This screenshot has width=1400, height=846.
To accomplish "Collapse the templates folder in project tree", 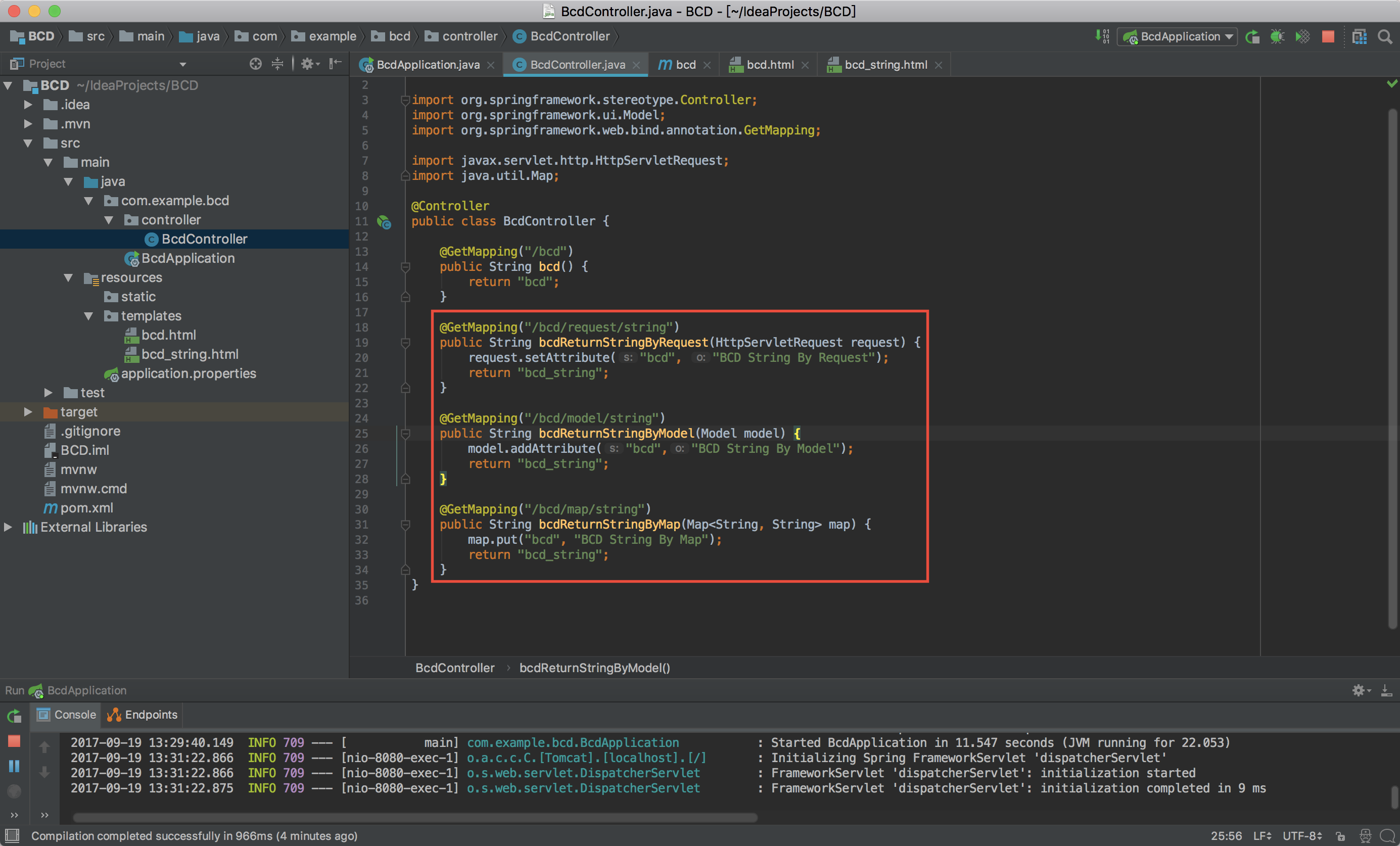I will [88, 316].
